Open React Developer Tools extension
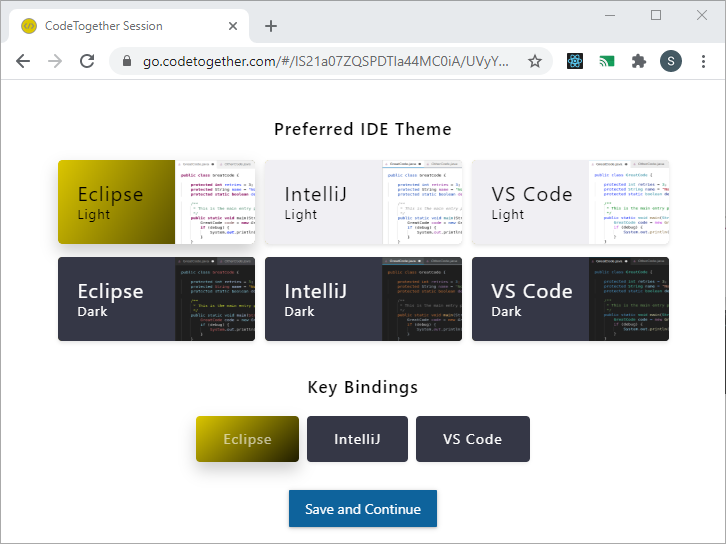Screen dimensions: 726x544 (575, 61)
